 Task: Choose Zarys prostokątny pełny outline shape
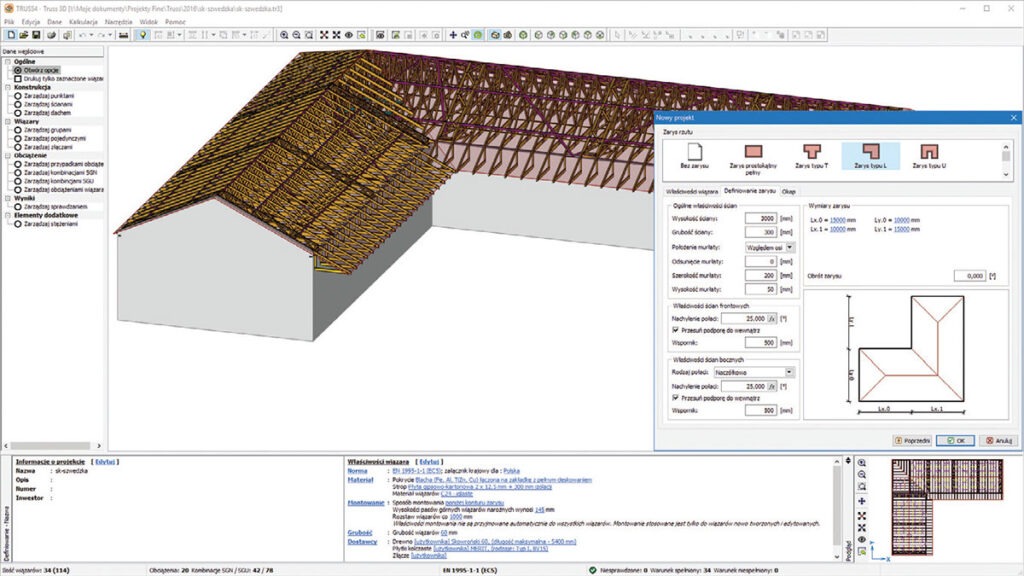pyautogui.click(x=753, y=159)
